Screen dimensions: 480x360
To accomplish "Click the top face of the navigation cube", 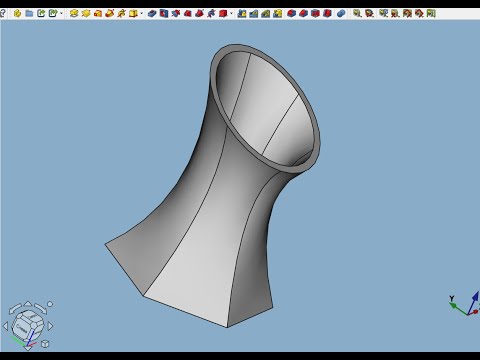I will point(32,315).
